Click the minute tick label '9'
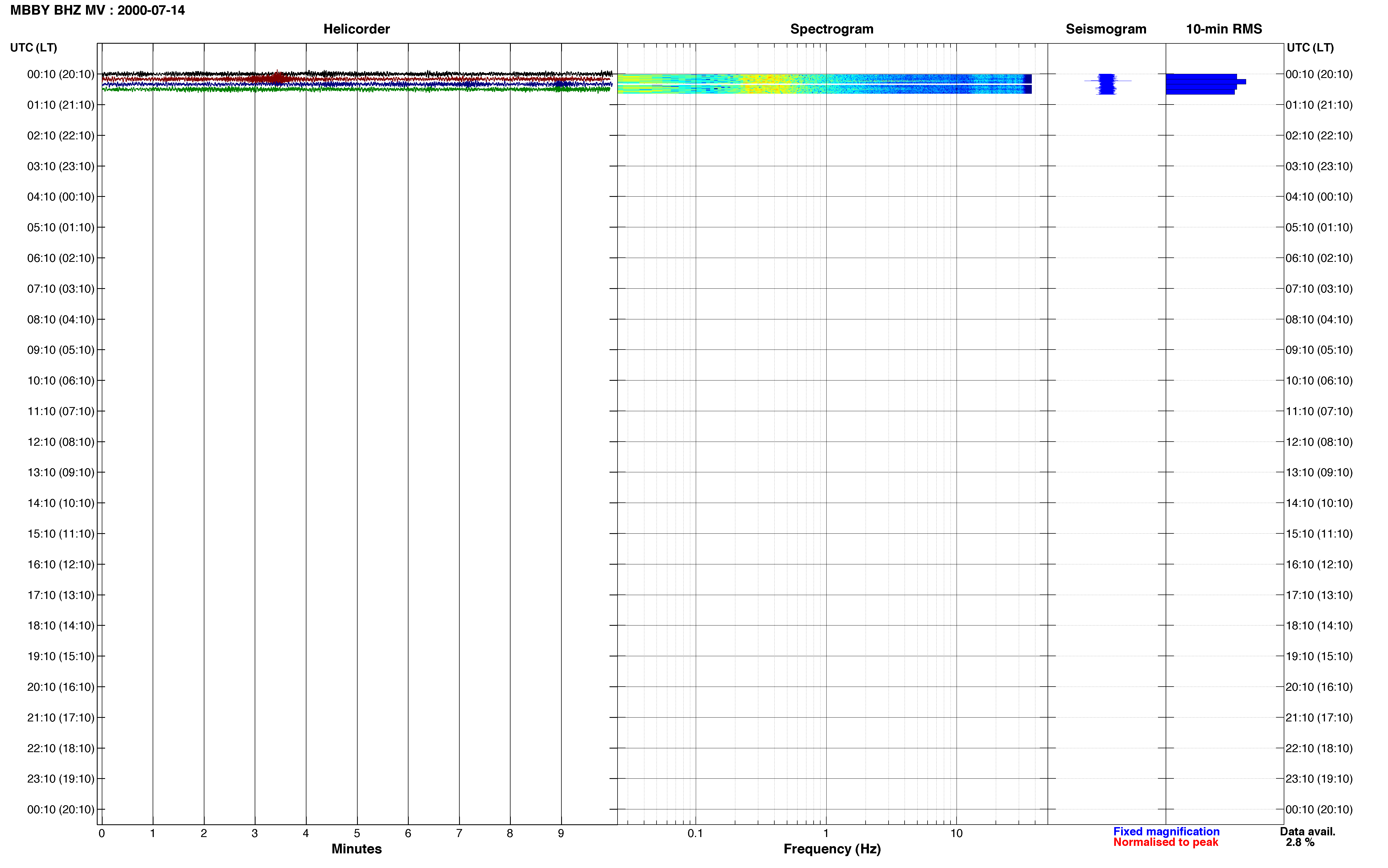This screenshot has height=868, width=1388. [561, 833]
